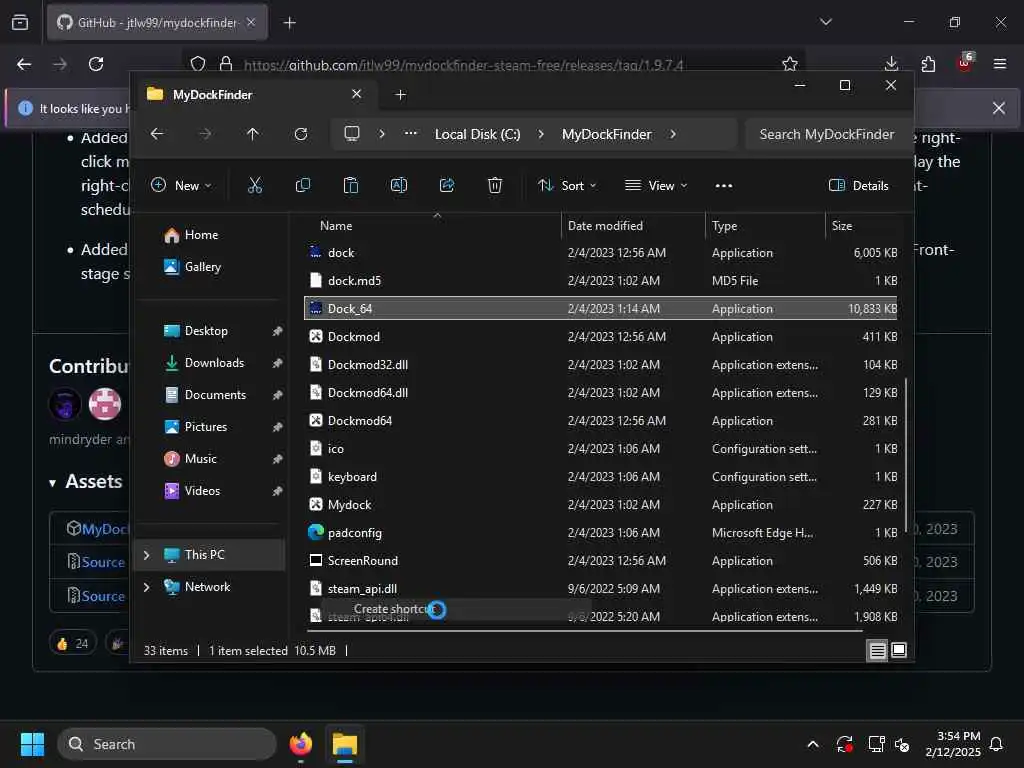Open a new Firefox tab
This screenshot has width=1024, height=768.
pos(289,23)
